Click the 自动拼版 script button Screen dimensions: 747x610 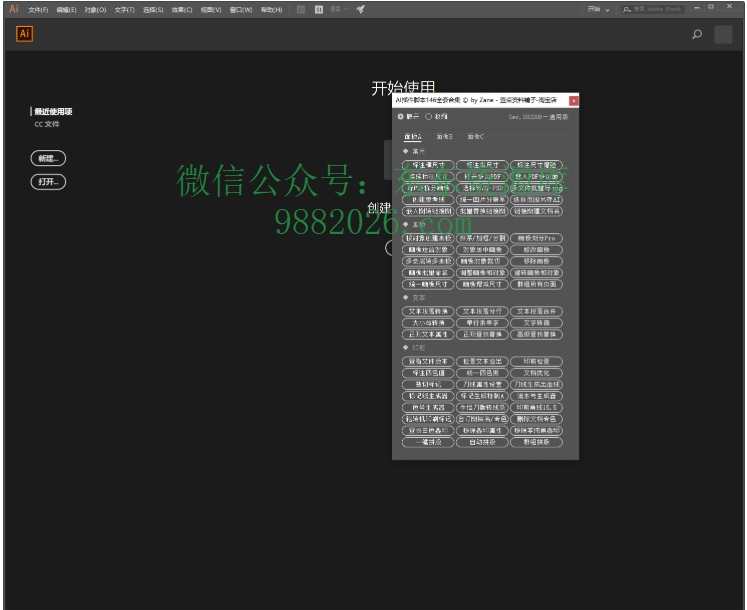pyautogui.click(x=482, y=441)
